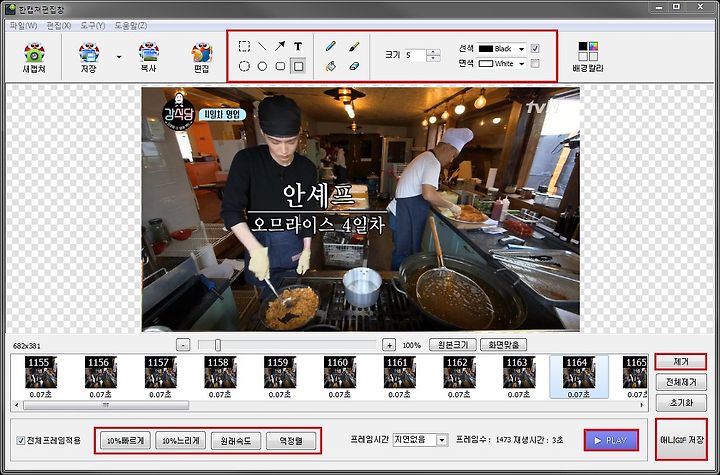Click the 10%느리게 slower button

(x=180, y=441)
